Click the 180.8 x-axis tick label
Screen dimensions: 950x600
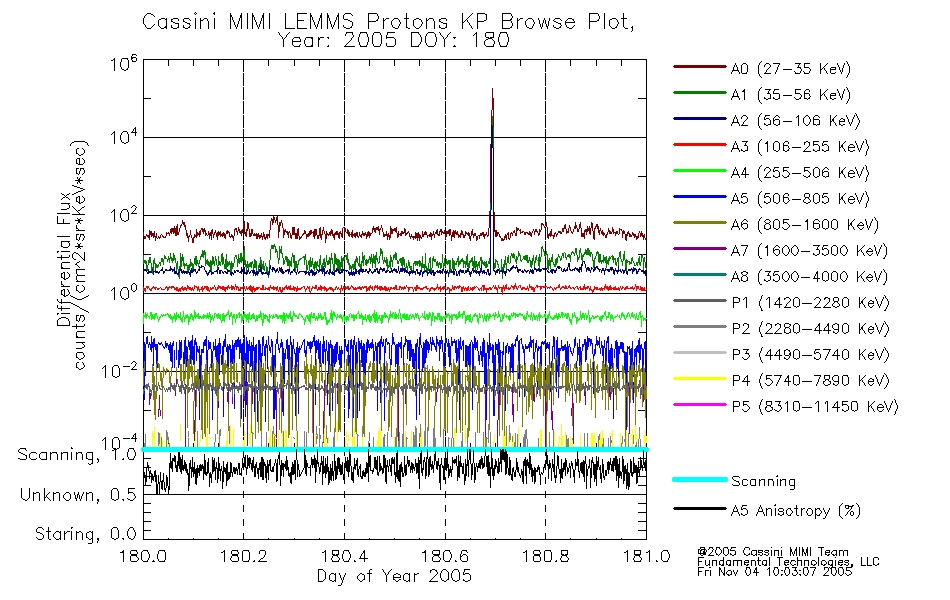click(x=545, y=556)
